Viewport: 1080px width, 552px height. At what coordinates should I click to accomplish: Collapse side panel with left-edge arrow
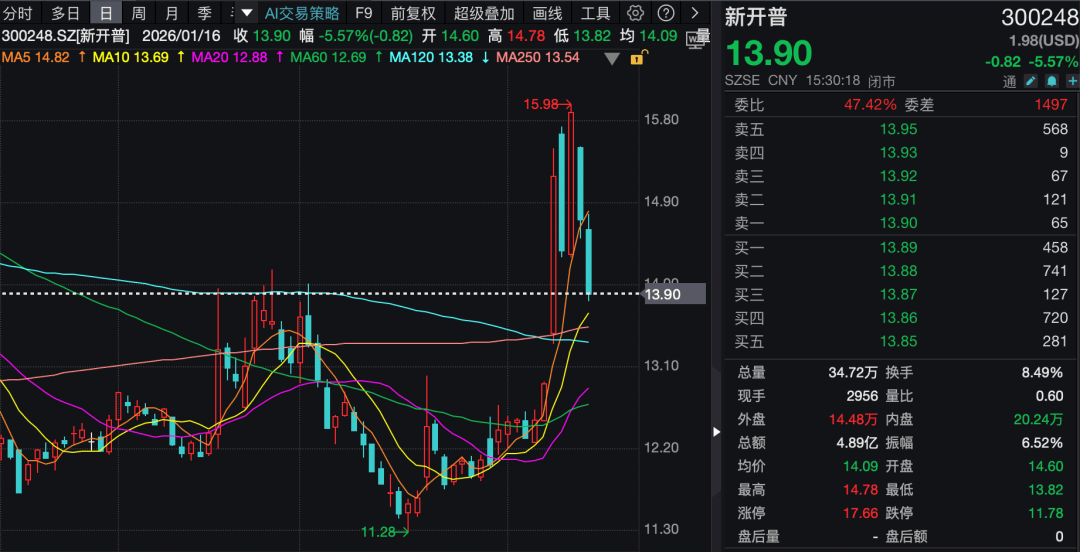point(716,431)
